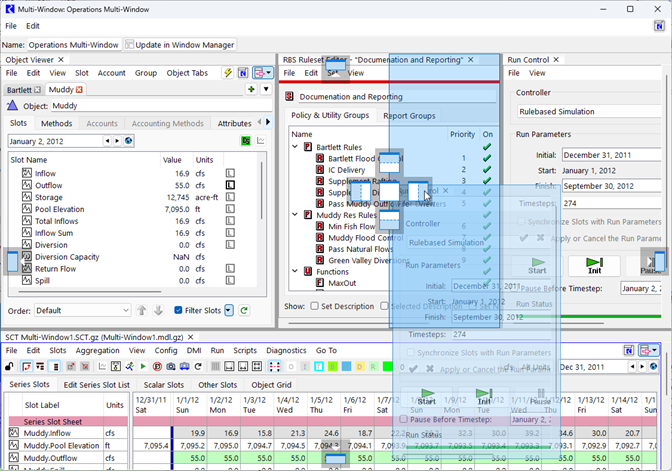Click the globe icon next to date field
This screenshot has width=672, height=472.
(x=129, y=141)
